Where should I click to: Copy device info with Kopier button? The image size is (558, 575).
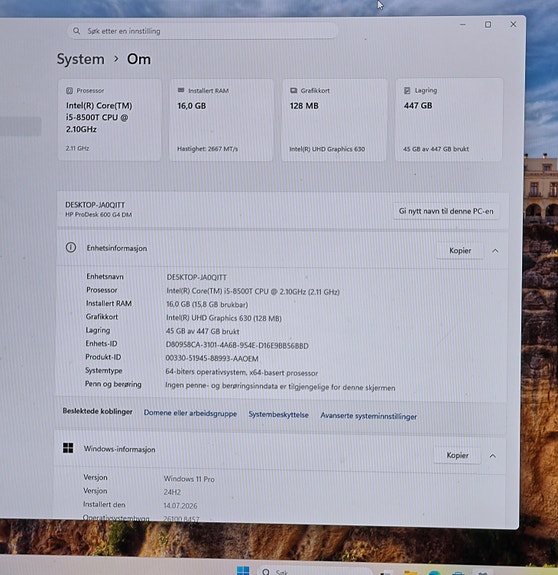(460, 250)
